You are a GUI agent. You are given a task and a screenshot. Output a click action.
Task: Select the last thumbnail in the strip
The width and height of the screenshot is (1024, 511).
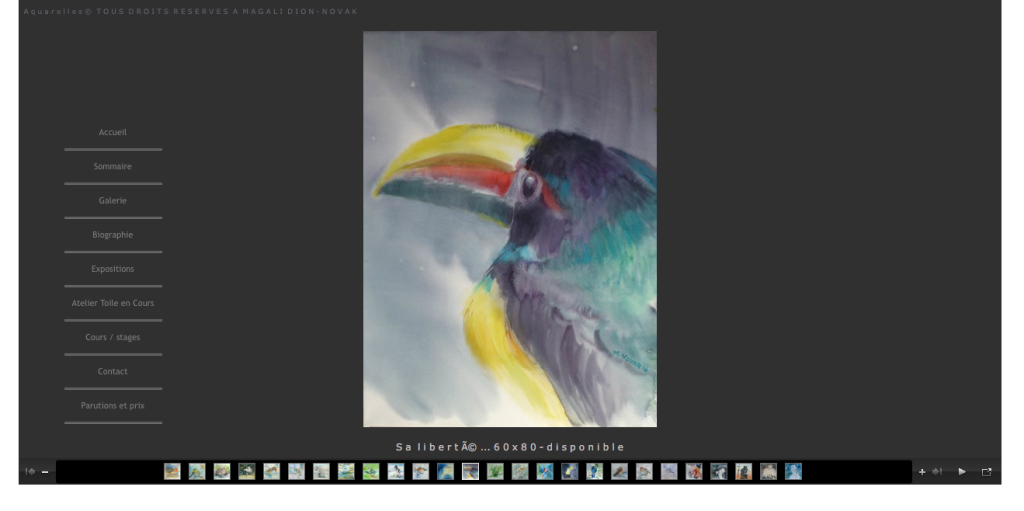point(793,471)
